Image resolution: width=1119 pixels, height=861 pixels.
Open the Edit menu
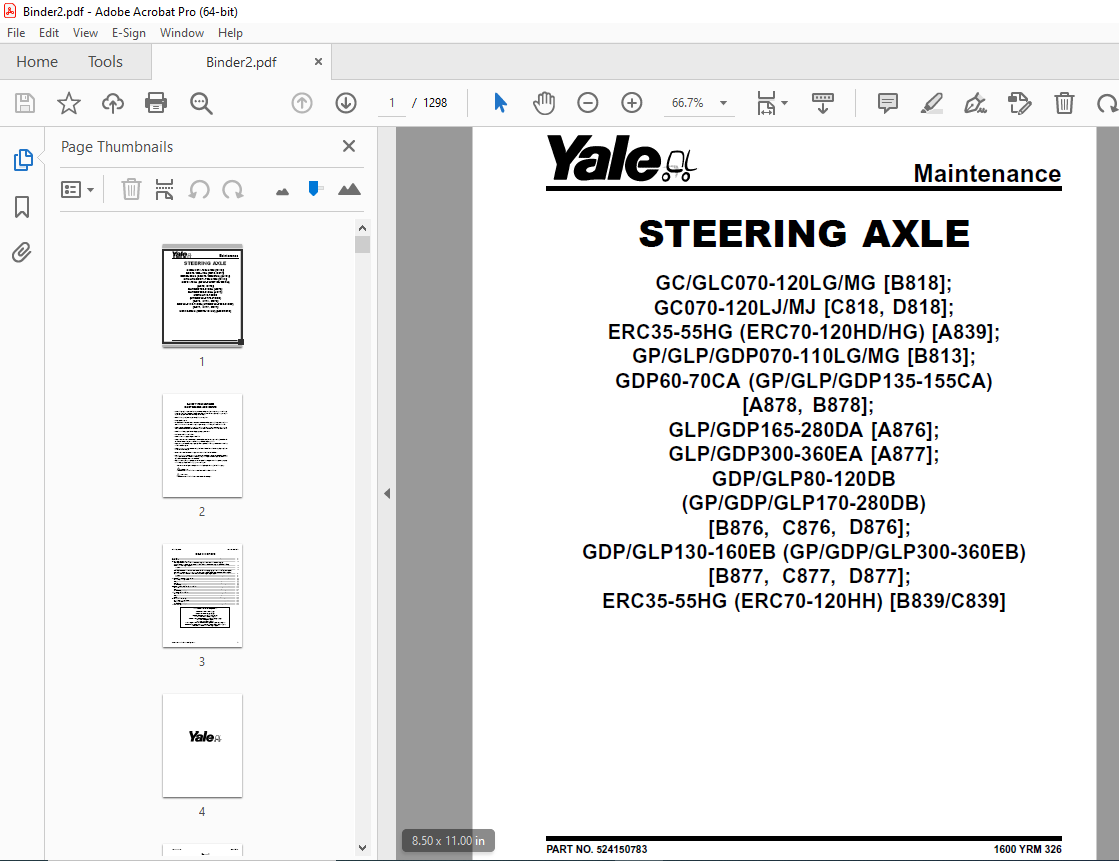[49, 33]
